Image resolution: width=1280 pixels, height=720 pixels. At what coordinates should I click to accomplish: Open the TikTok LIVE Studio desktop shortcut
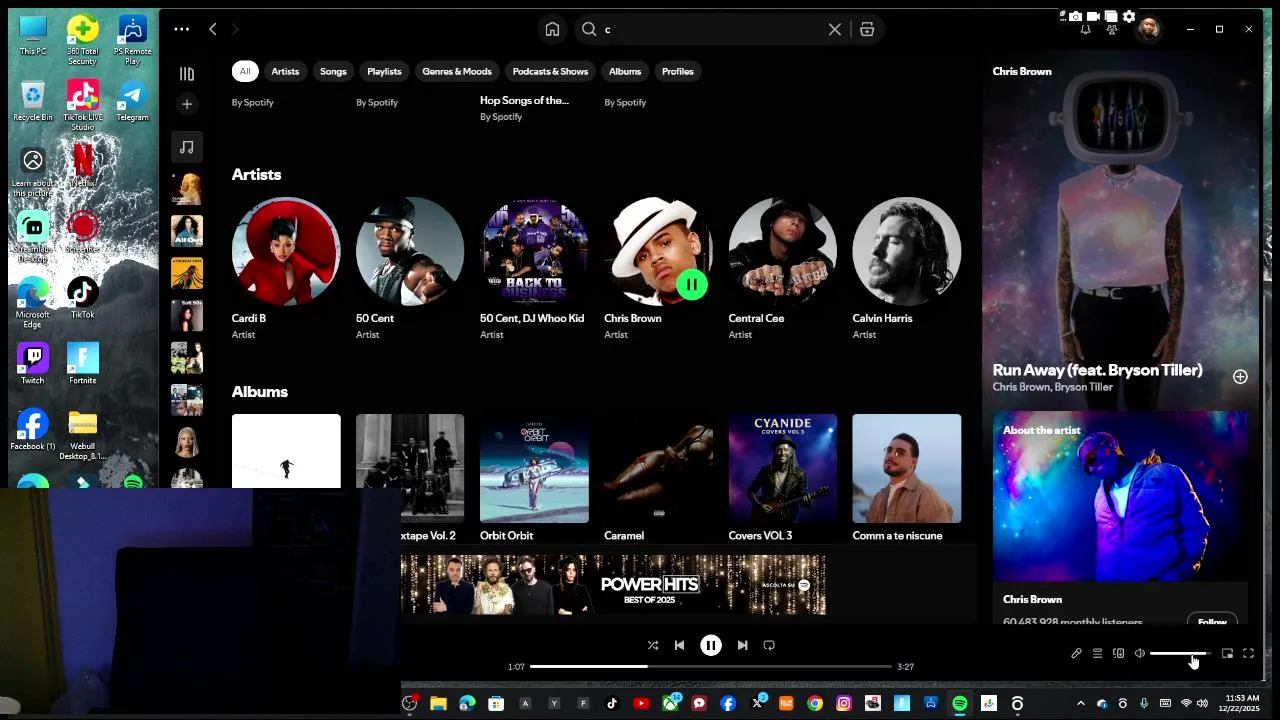point(83,105)
